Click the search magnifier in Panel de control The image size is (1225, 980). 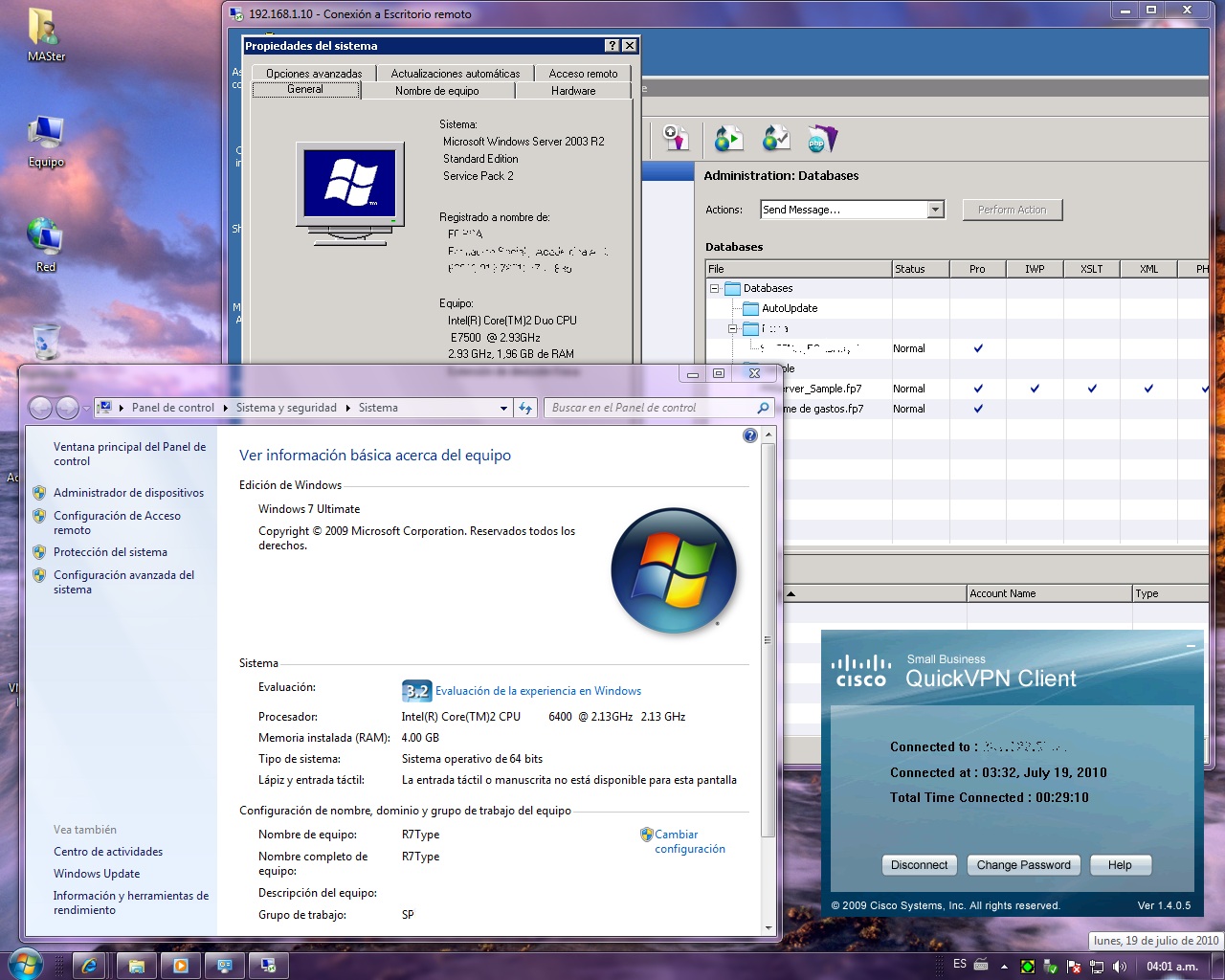(763, 408)
